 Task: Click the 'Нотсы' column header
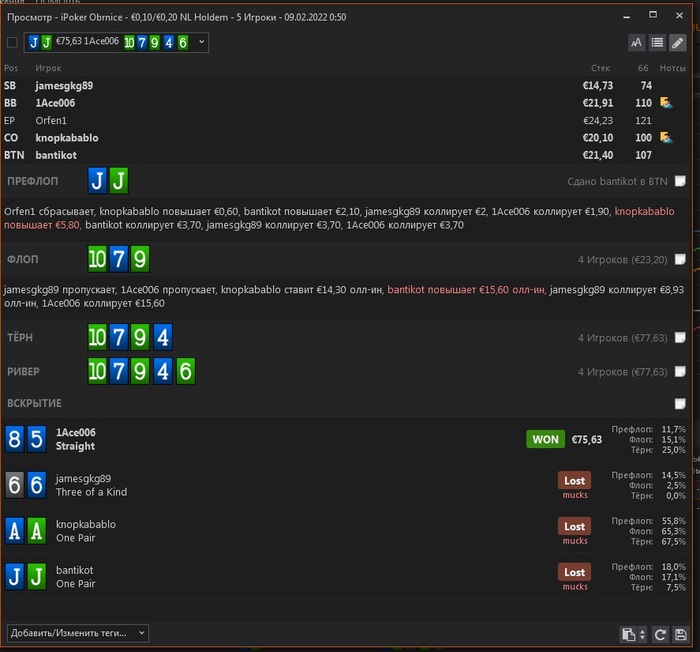[x=672, y=68]
